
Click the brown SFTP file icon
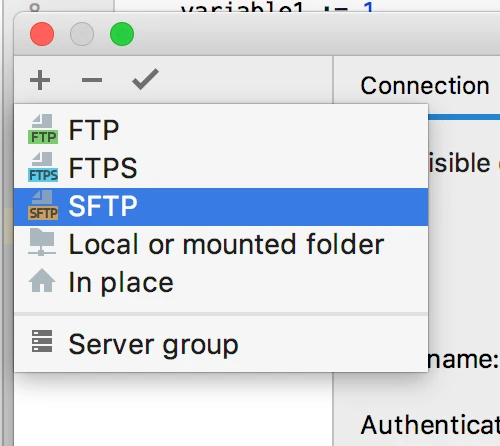(x=43, y=205)
